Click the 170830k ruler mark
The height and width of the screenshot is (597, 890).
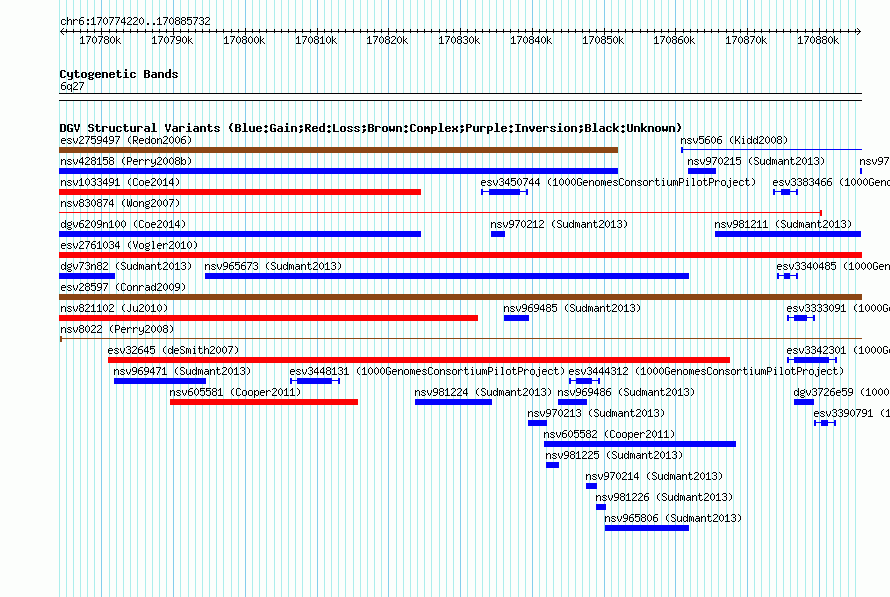[x=459, y=40]
